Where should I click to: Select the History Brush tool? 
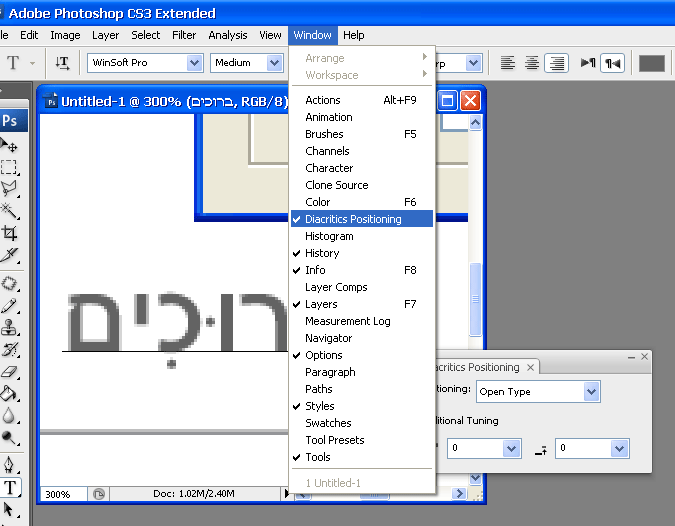(9, 350)
